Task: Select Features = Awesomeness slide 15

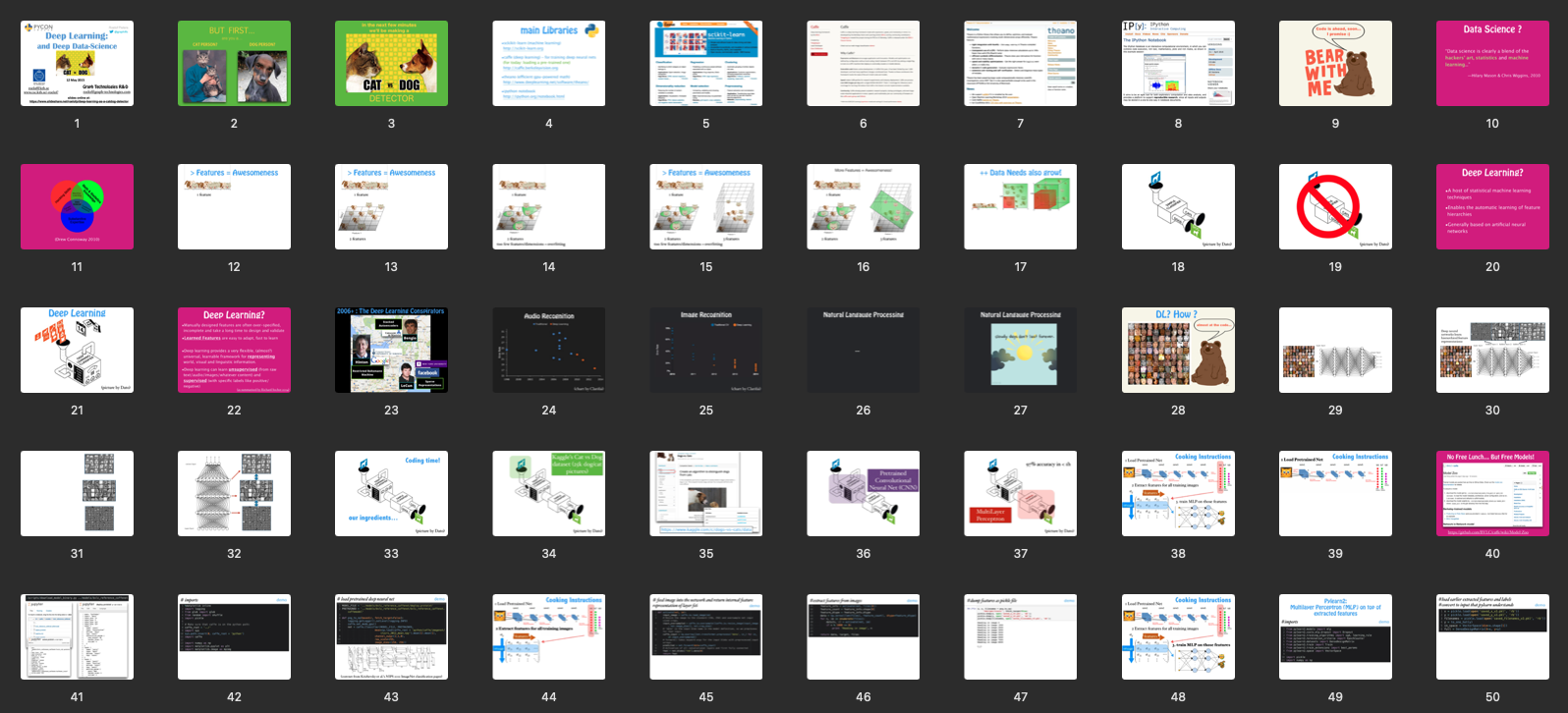Action: pyautogui.click(x=705, y=206)
